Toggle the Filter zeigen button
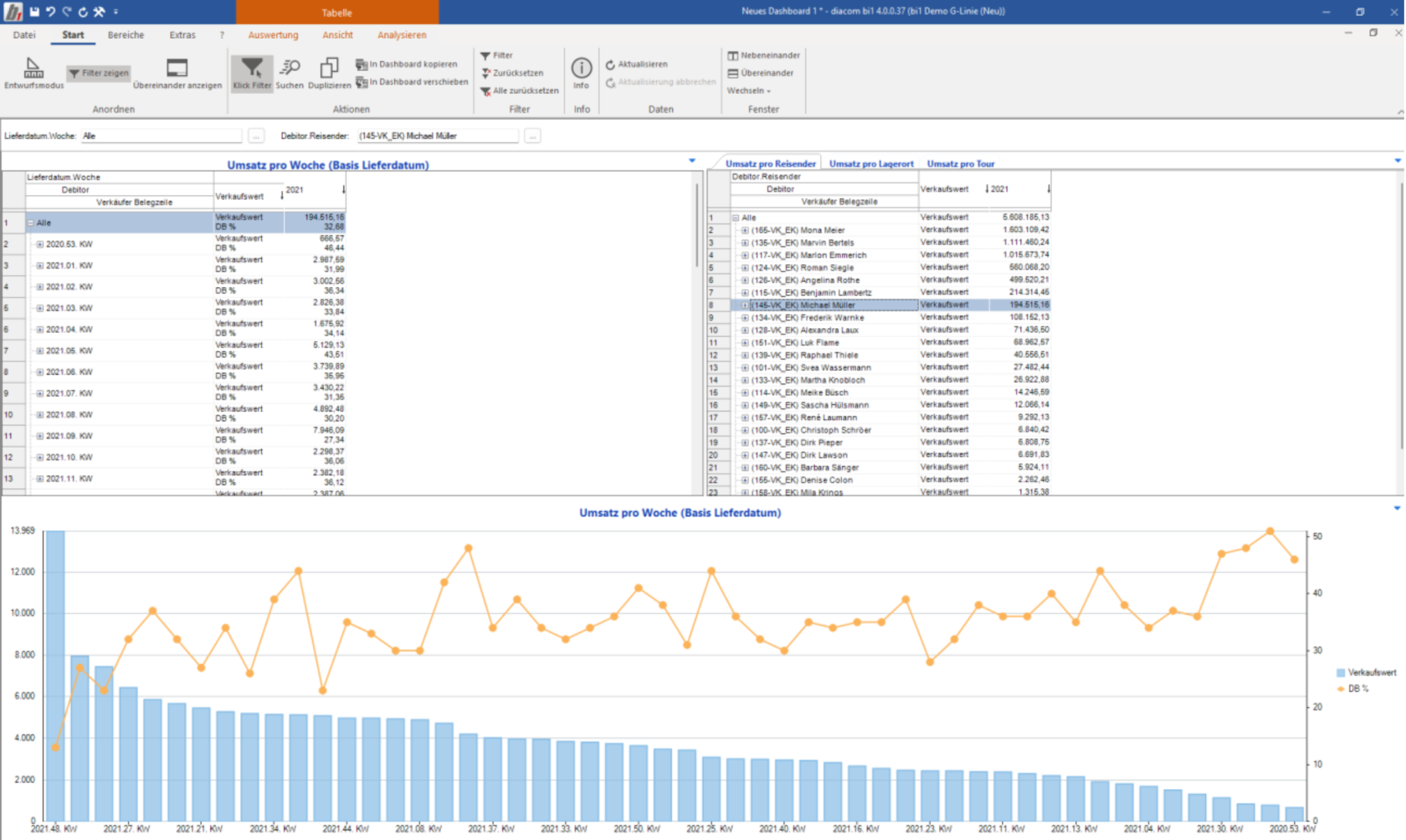Viewport: 1406px width, 840px height. coord(99,73)
